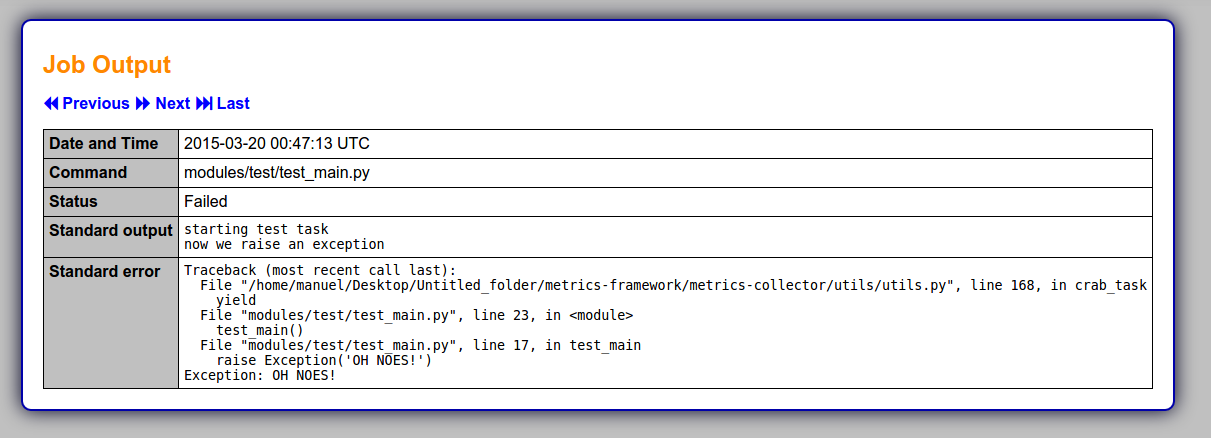Select the Status label cell

click(x=111, y=202)
